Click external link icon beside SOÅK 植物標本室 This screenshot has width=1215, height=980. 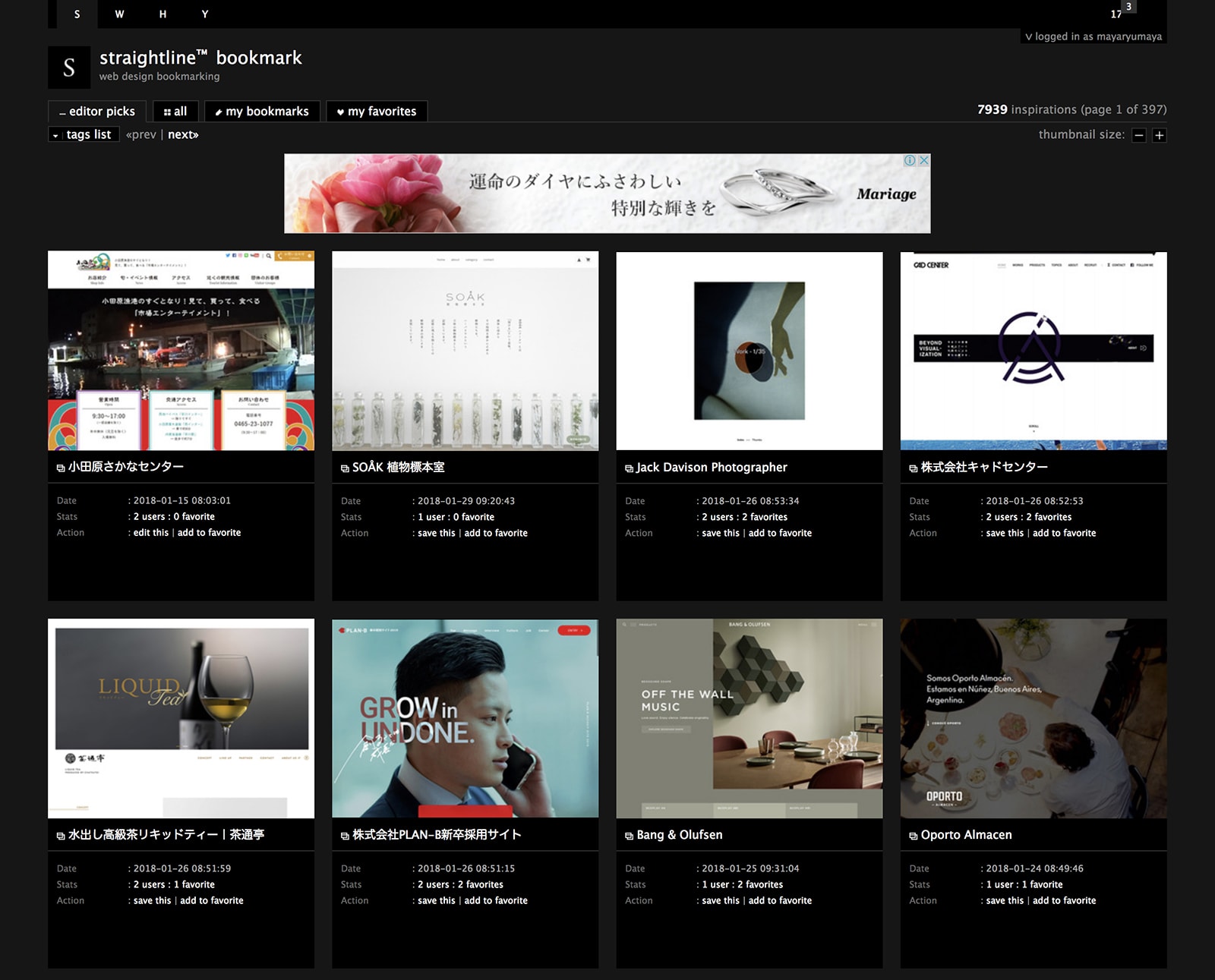345,468
